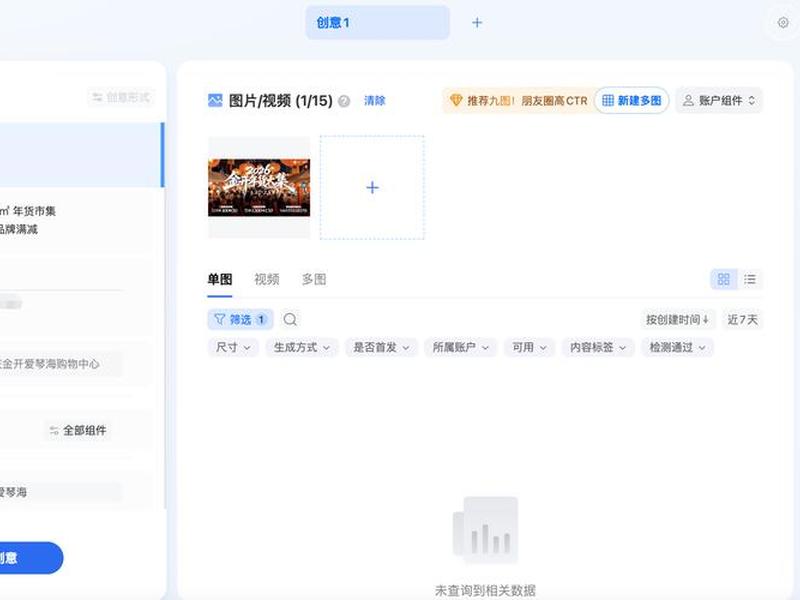Open the 近7天 date range
Viewport: 800px width, 600px height.
point(742,319)
